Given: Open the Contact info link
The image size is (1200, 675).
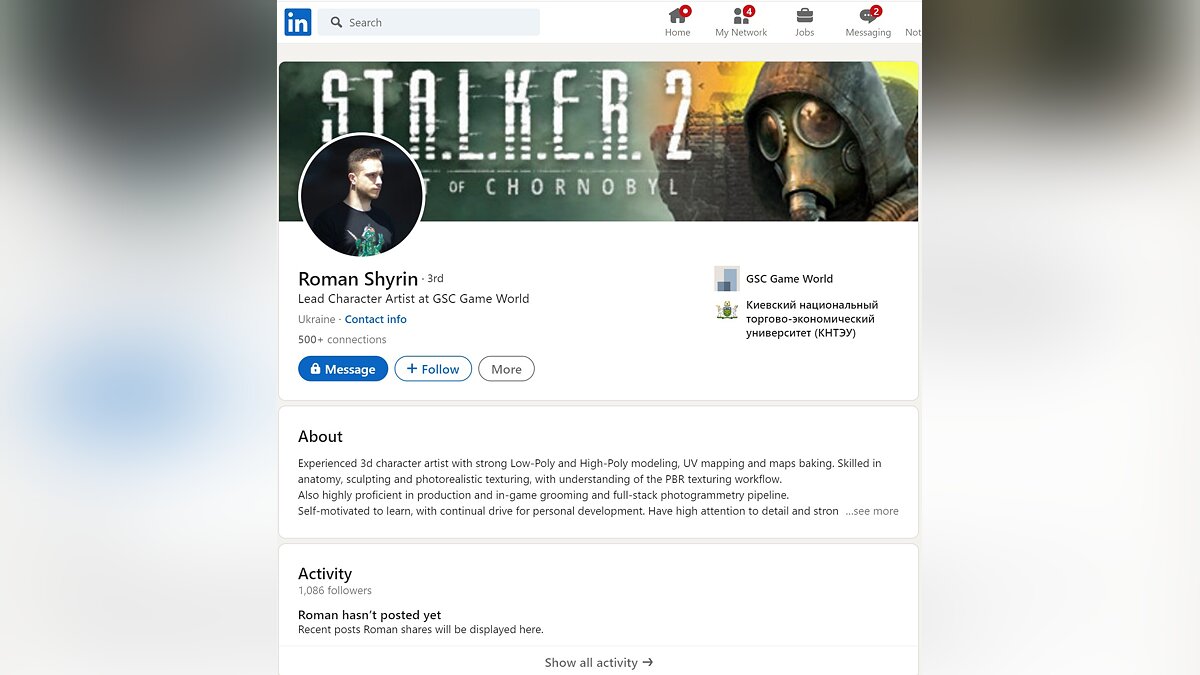Looking at the screenshot, I should tap(376, 319).
